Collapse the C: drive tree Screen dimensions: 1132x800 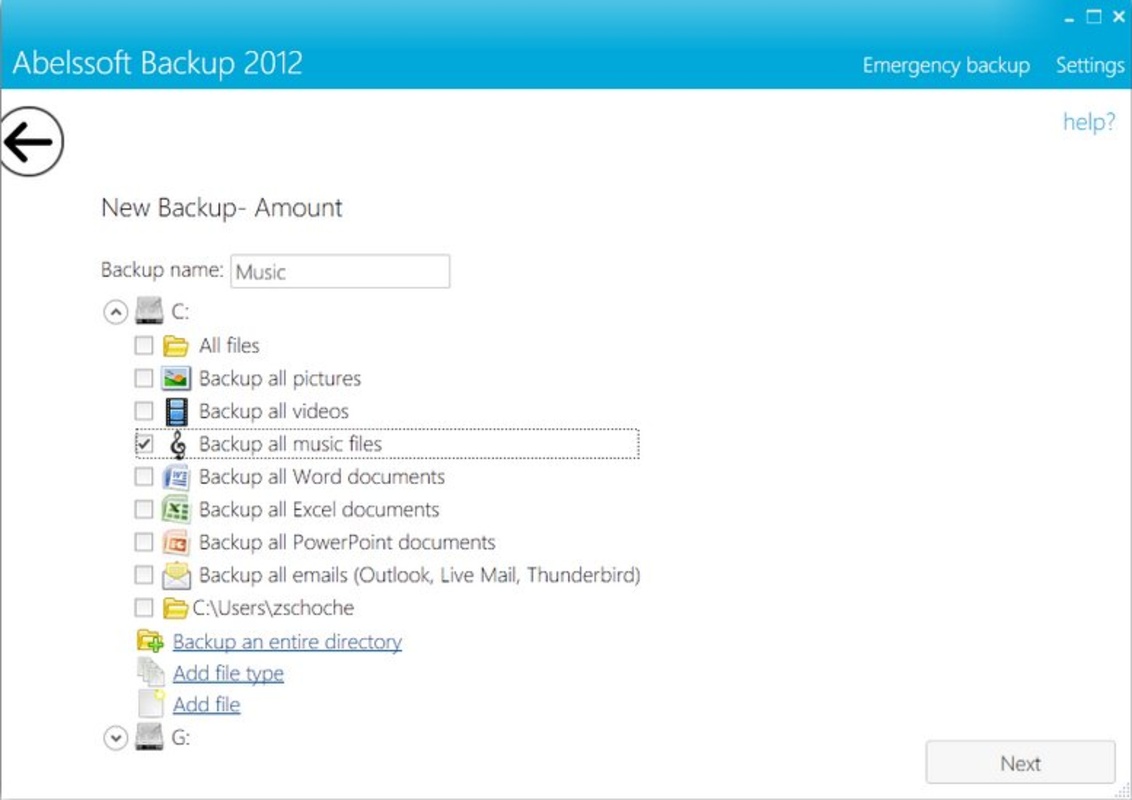(x=116, y=312)
